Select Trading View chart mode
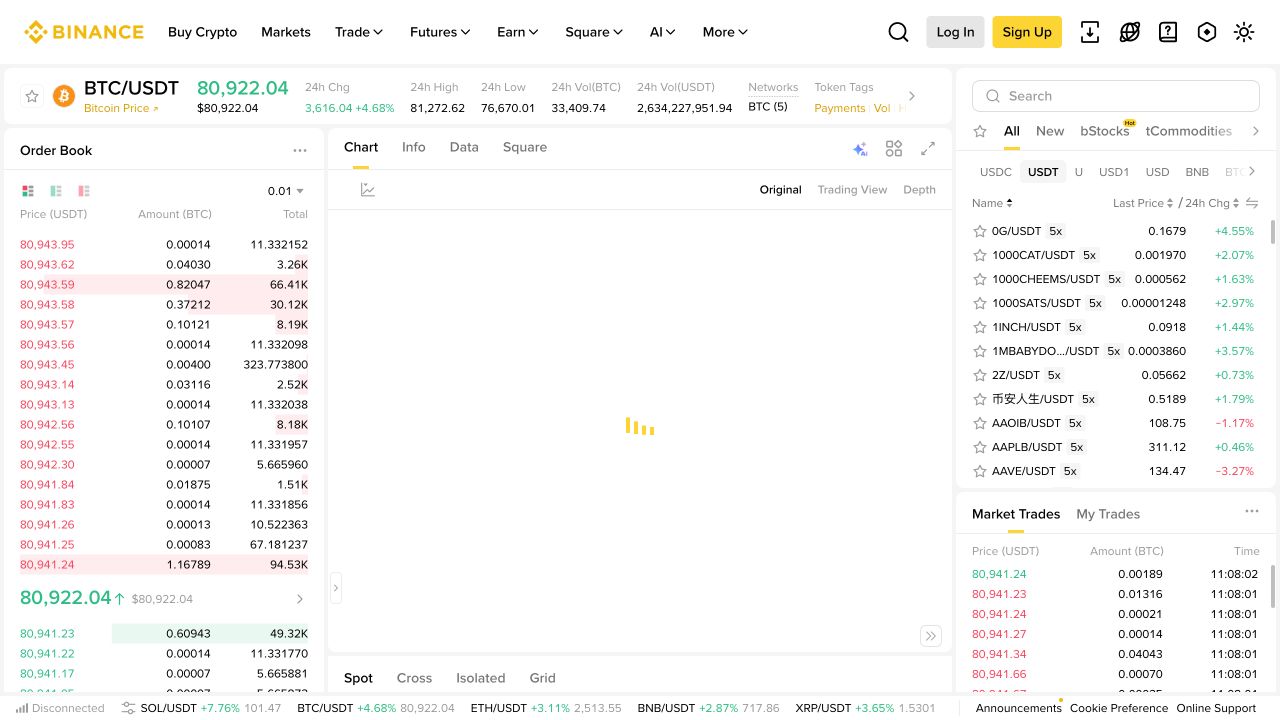The image size is (1280, 720). tap(852, 190)
